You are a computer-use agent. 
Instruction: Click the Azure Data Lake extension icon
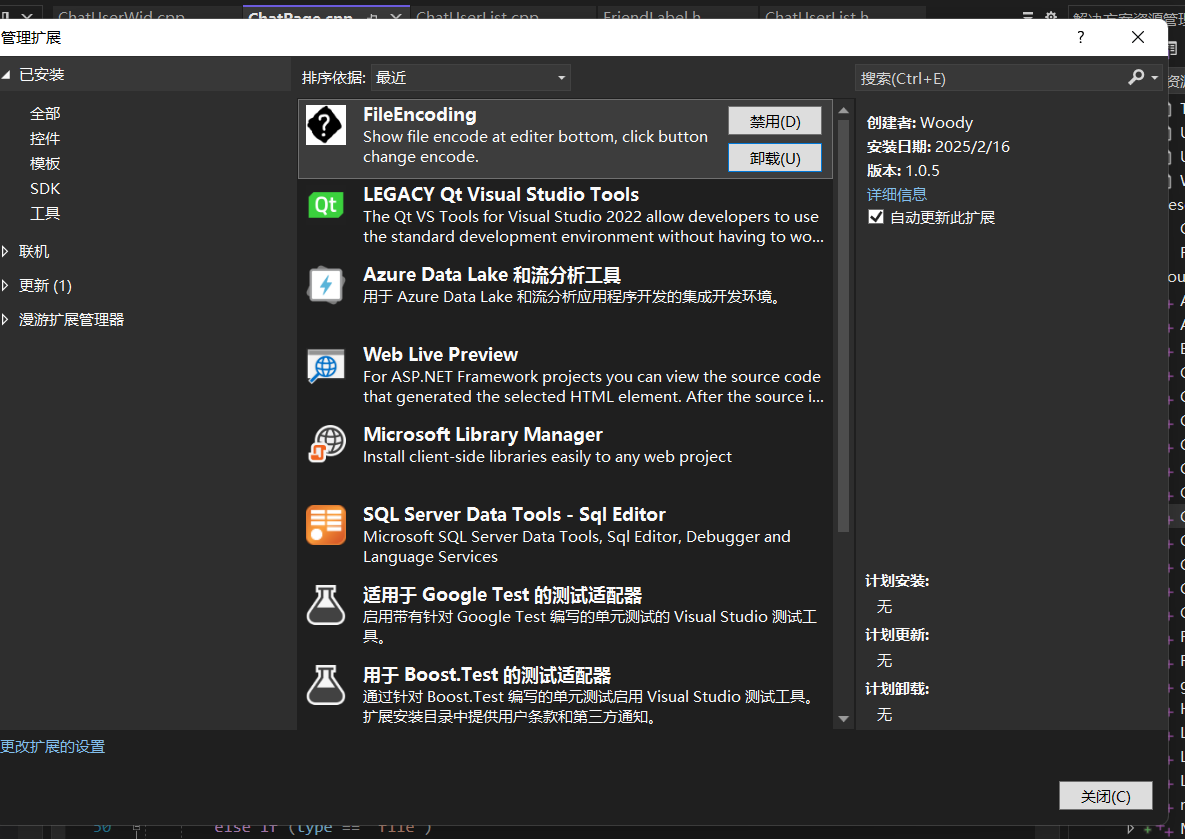[326, 285]
